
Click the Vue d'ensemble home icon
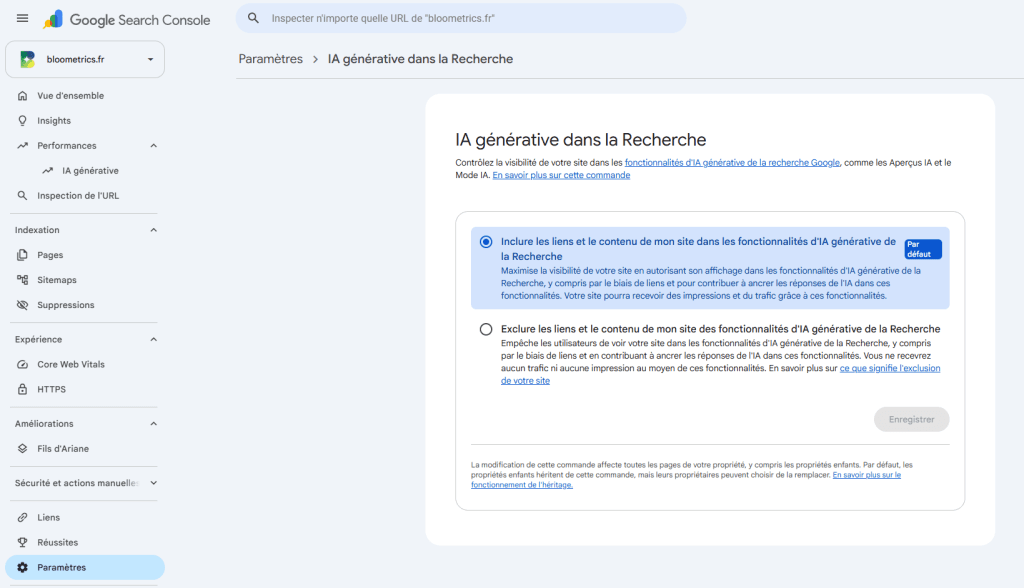point(22,95)
